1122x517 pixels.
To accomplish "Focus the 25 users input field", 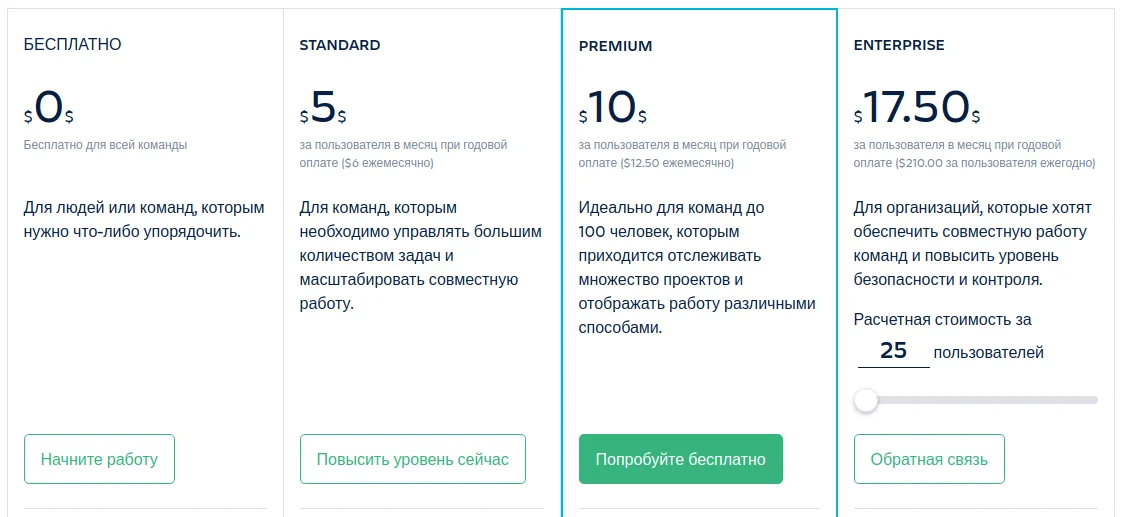I will click(x=894, y=351).
